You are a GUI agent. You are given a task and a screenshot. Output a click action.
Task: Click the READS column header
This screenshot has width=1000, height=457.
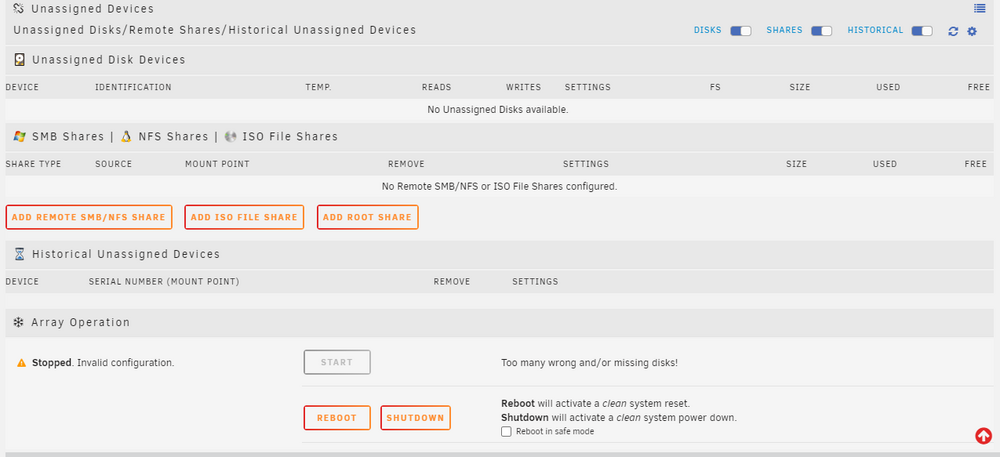[x=436, y=87]
